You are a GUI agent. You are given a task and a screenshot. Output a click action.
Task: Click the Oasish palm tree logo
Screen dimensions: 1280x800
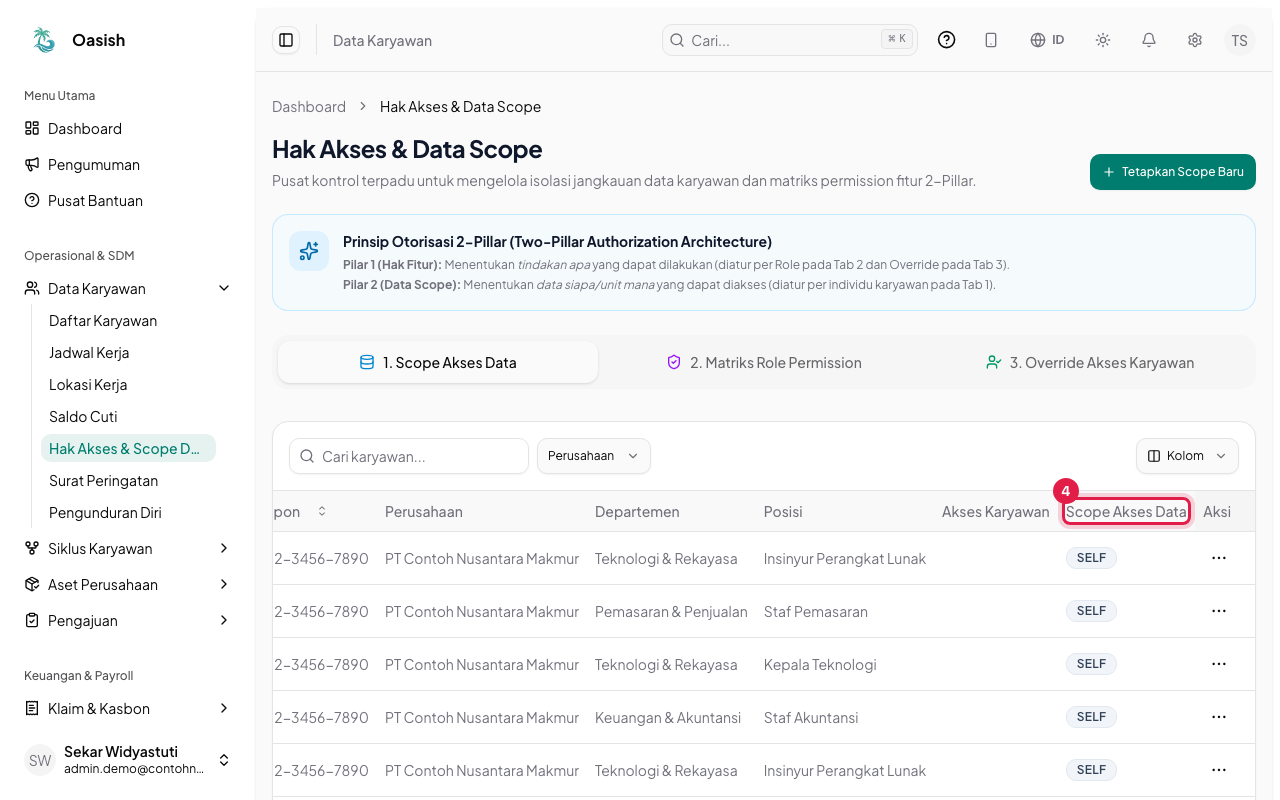tap(44, 40)
